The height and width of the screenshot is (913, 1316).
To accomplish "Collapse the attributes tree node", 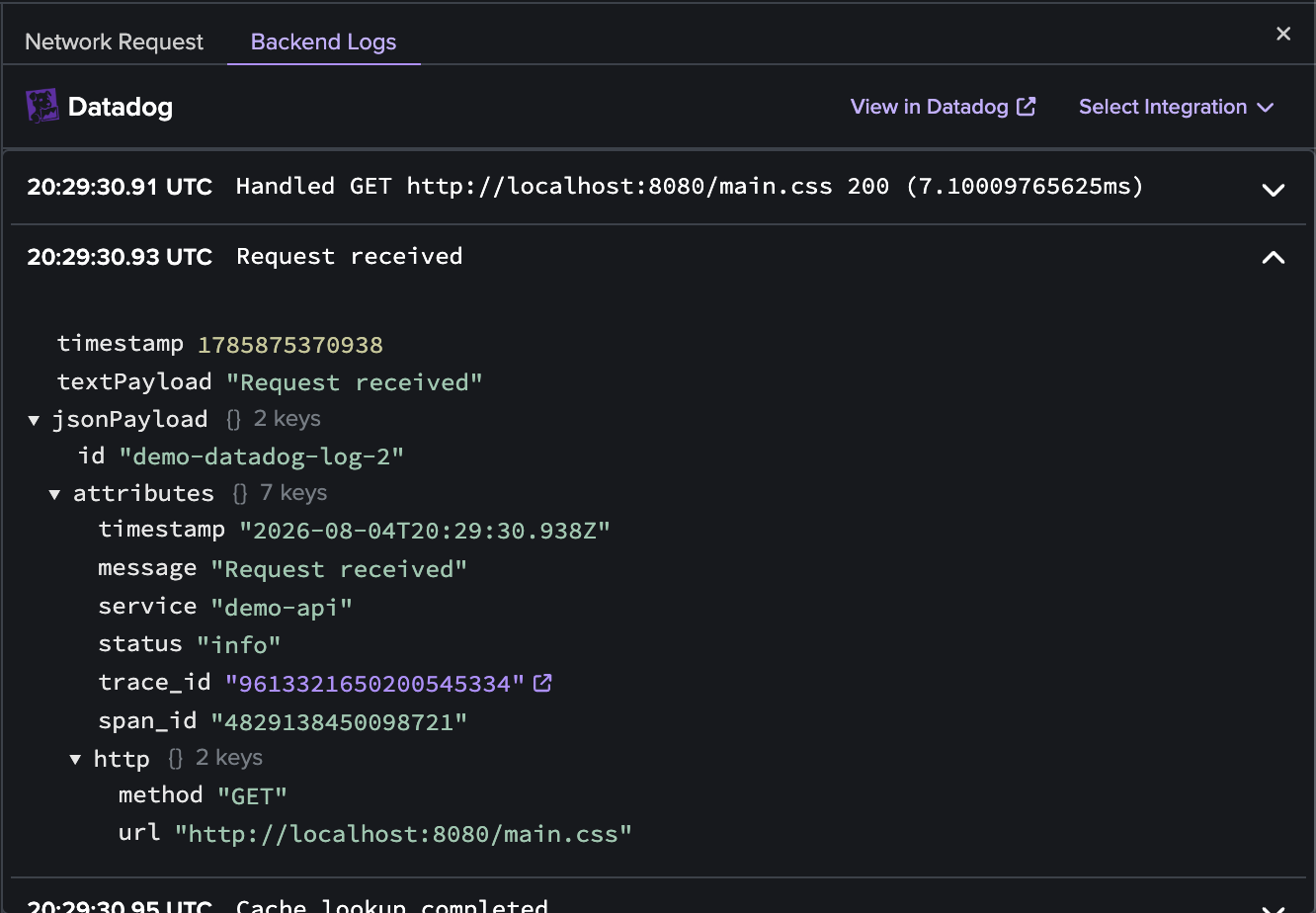I will (x=55, y=494).
